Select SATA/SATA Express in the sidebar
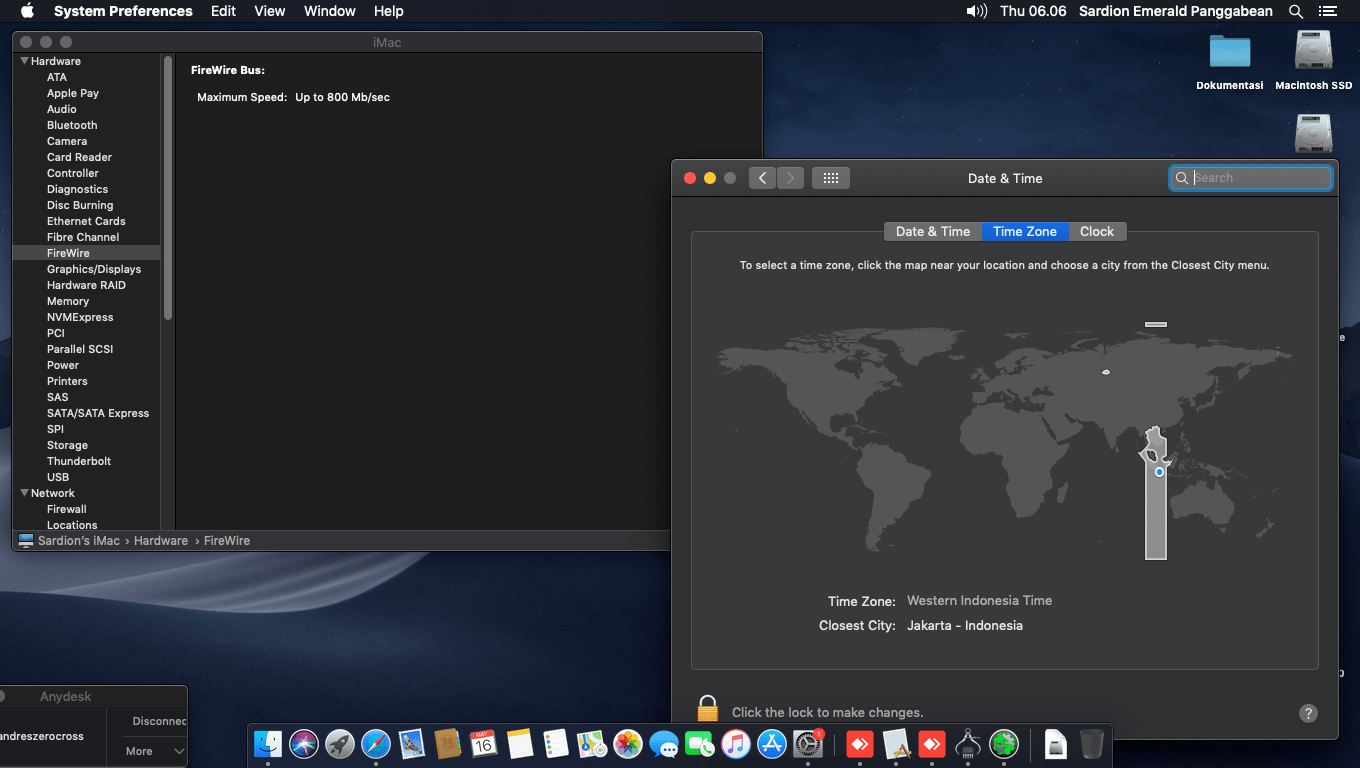The width and height of the screenshot is (1360, 768). 98,413
